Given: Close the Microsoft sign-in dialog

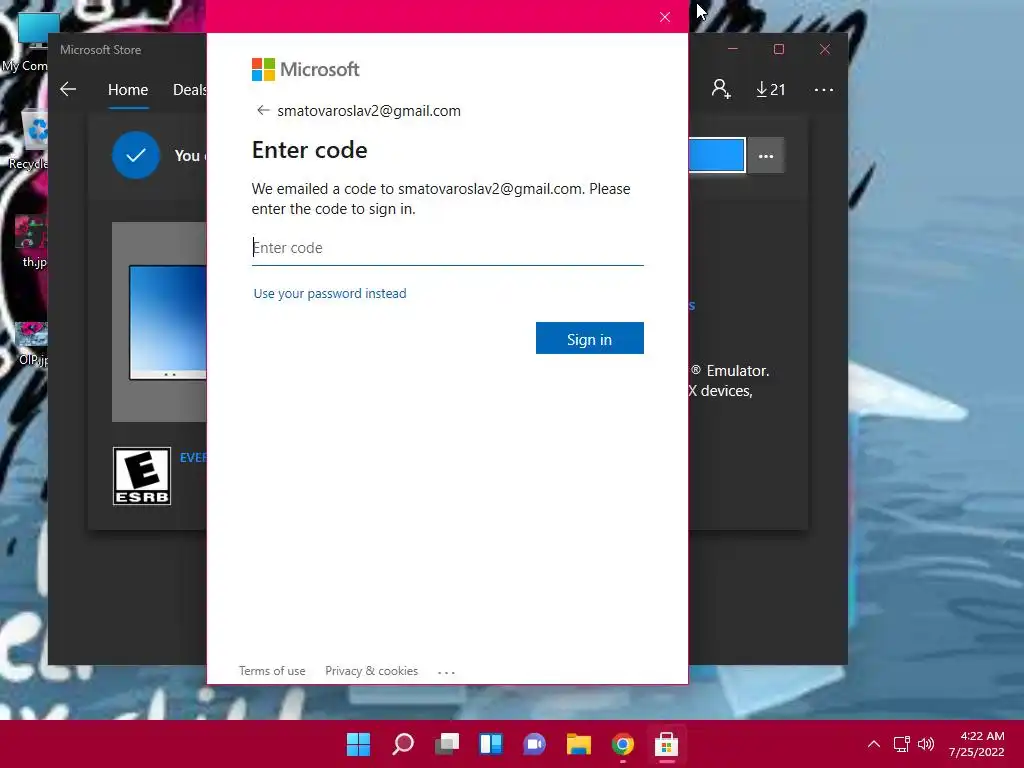Looking at the screenshot, I should pos(665,17).
